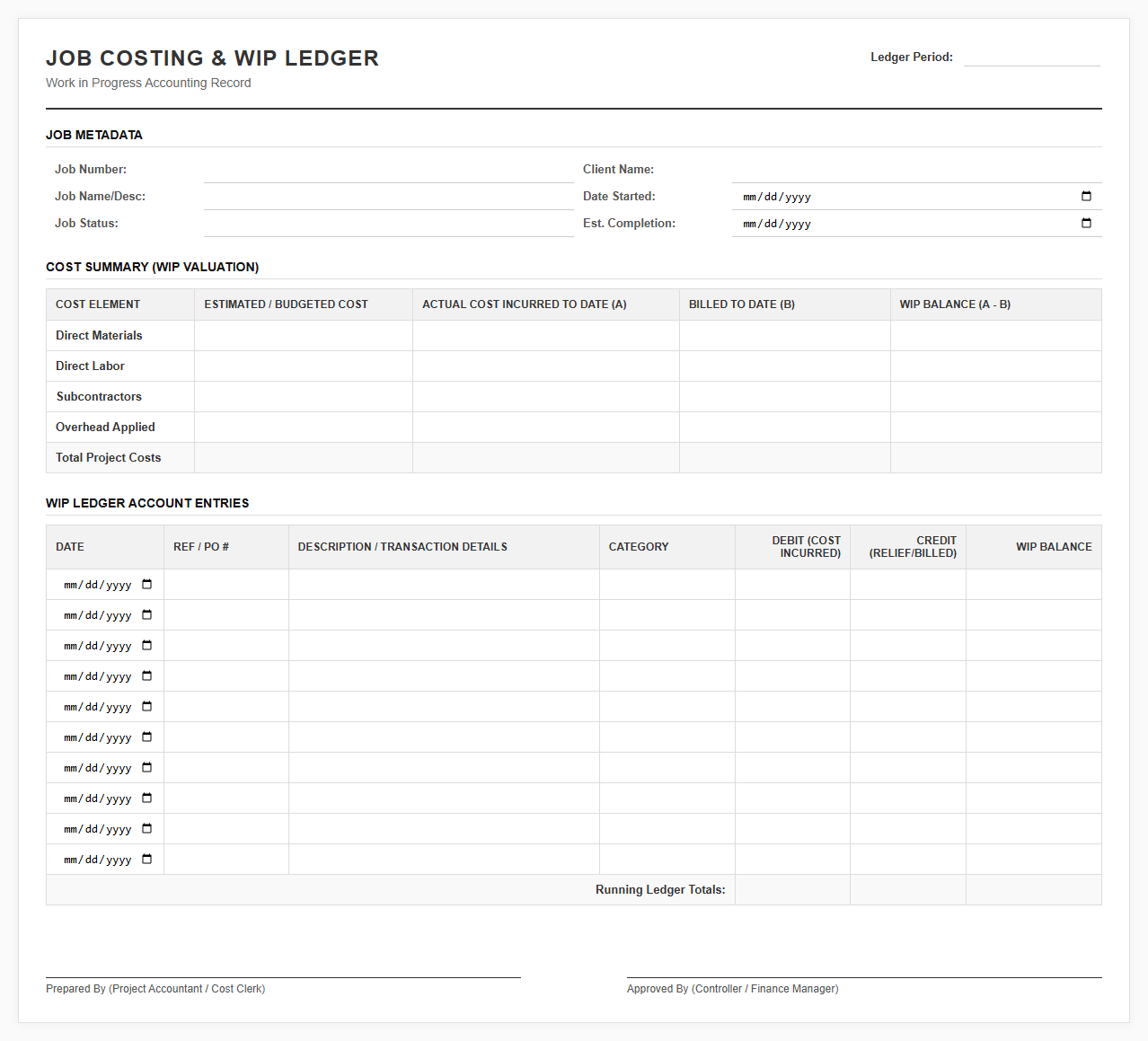Click credit cell in first ledger row
Screen dimensions: 1148x1041
[x=908, y=585]
